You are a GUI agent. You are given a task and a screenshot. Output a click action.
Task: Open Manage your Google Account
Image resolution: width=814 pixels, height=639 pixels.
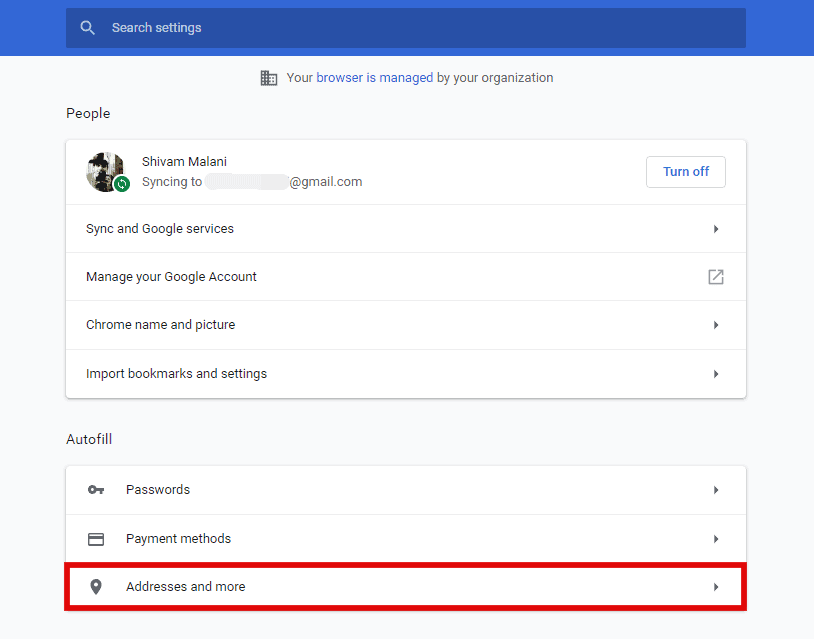[405, 277]
